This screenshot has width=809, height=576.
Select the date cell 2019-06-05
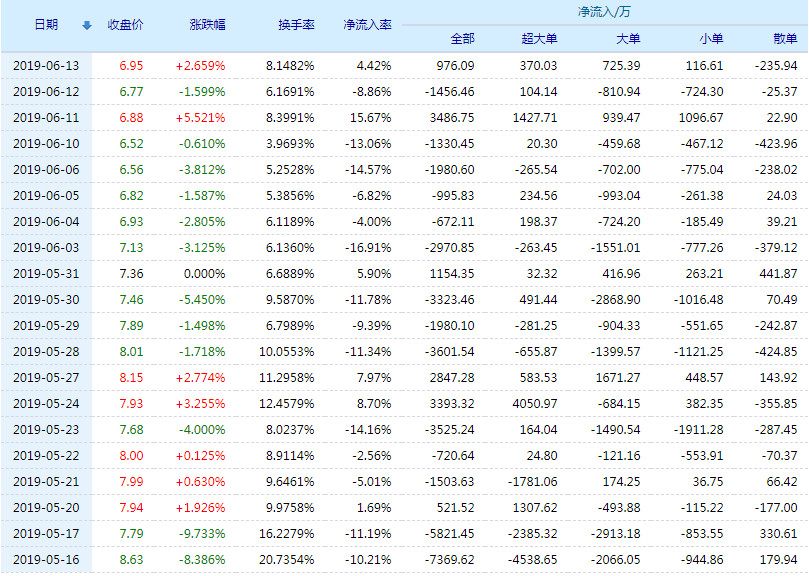(46, 196)
